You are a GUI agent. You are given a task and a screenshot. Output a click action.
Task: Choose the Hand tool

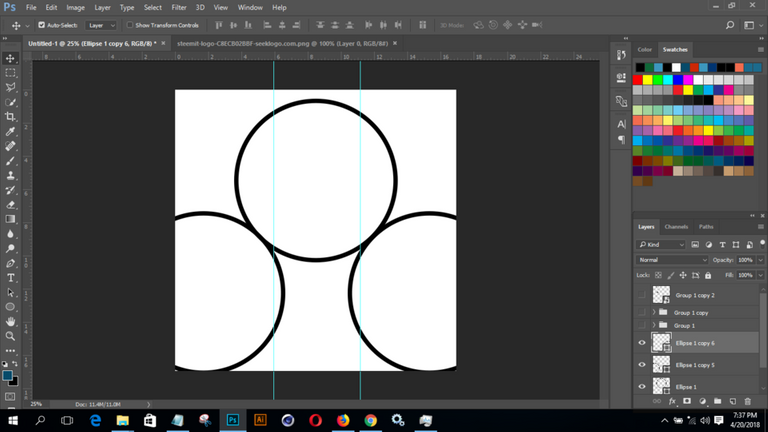tap(11, 322)
